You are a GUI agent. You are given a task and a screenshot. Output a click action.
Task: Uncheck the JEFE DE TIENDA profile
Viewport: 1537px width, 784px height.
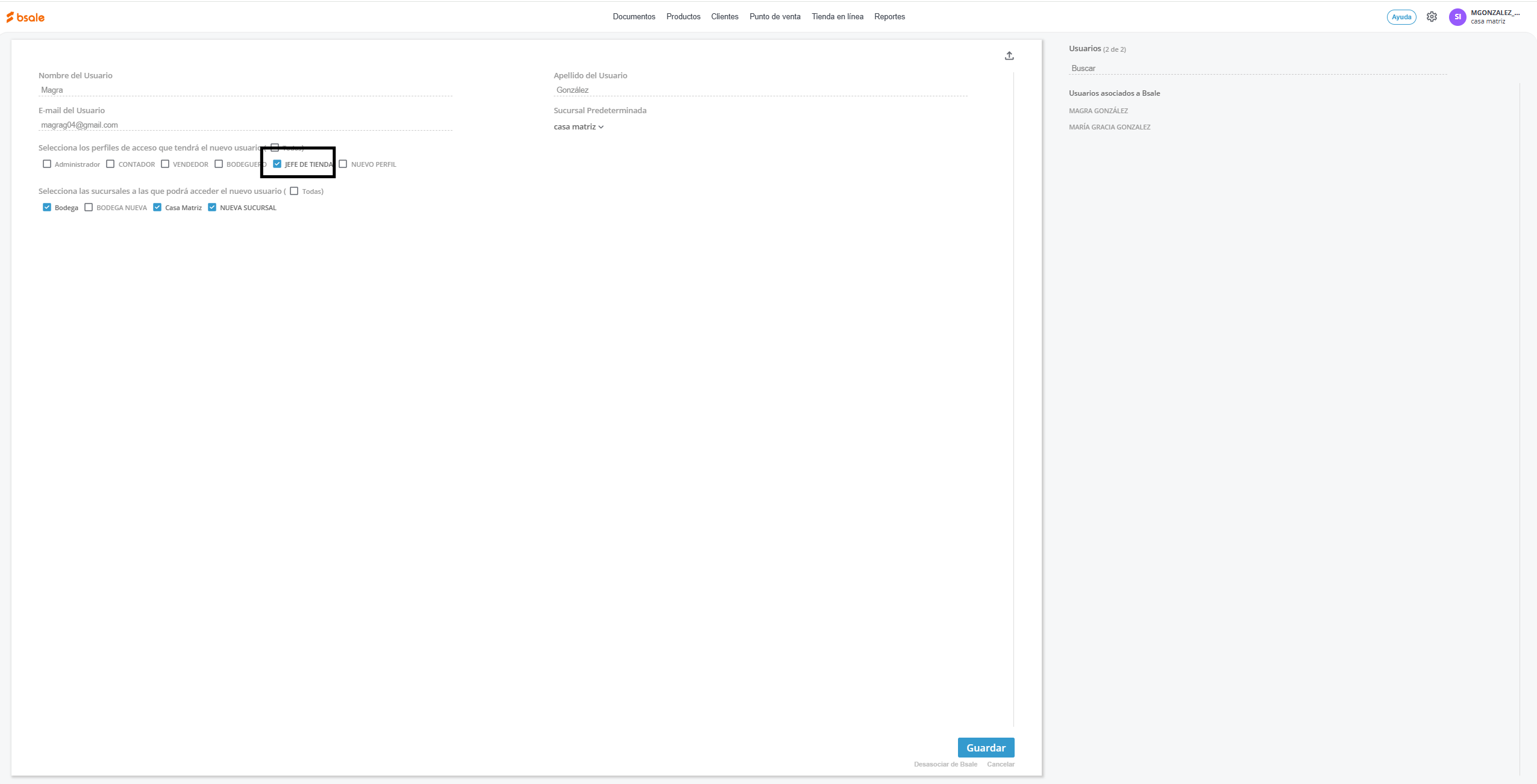(277, 164)
